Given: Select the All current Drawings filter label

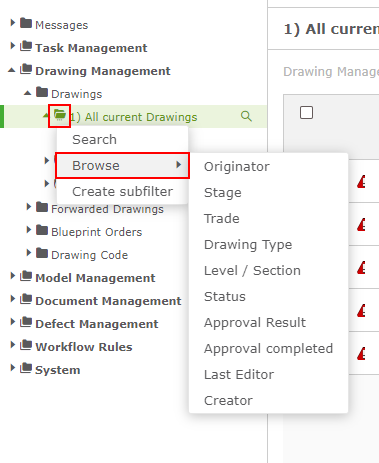Looking at the screenshot, I should point(134,117).
